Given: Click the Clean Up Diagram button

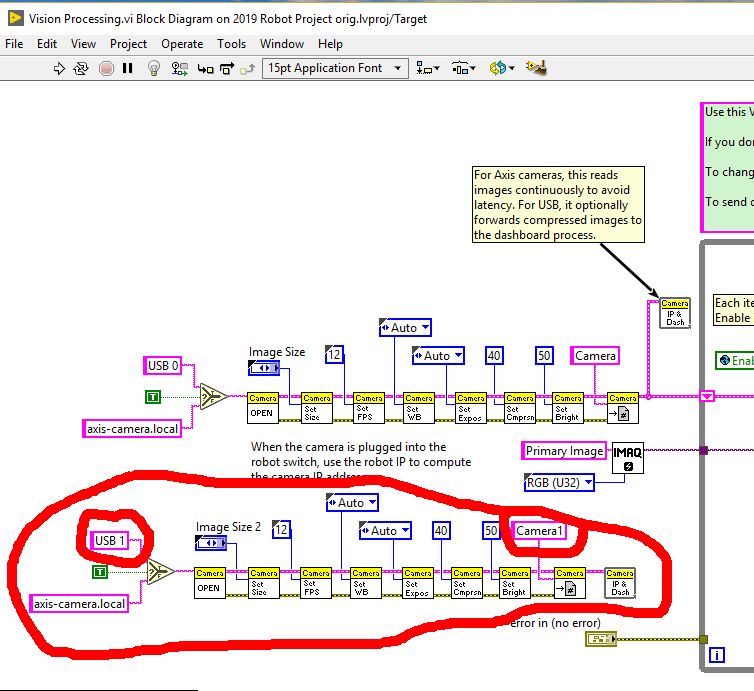Looking at the screenshot, I should [x=536, y=68].
